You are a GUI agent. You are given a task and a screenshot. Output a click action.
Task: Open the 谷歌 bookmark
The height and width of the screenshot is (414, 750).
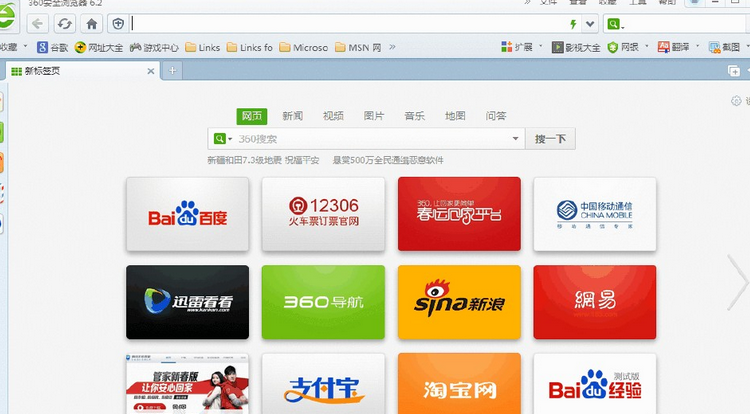[x=53, y=47]
